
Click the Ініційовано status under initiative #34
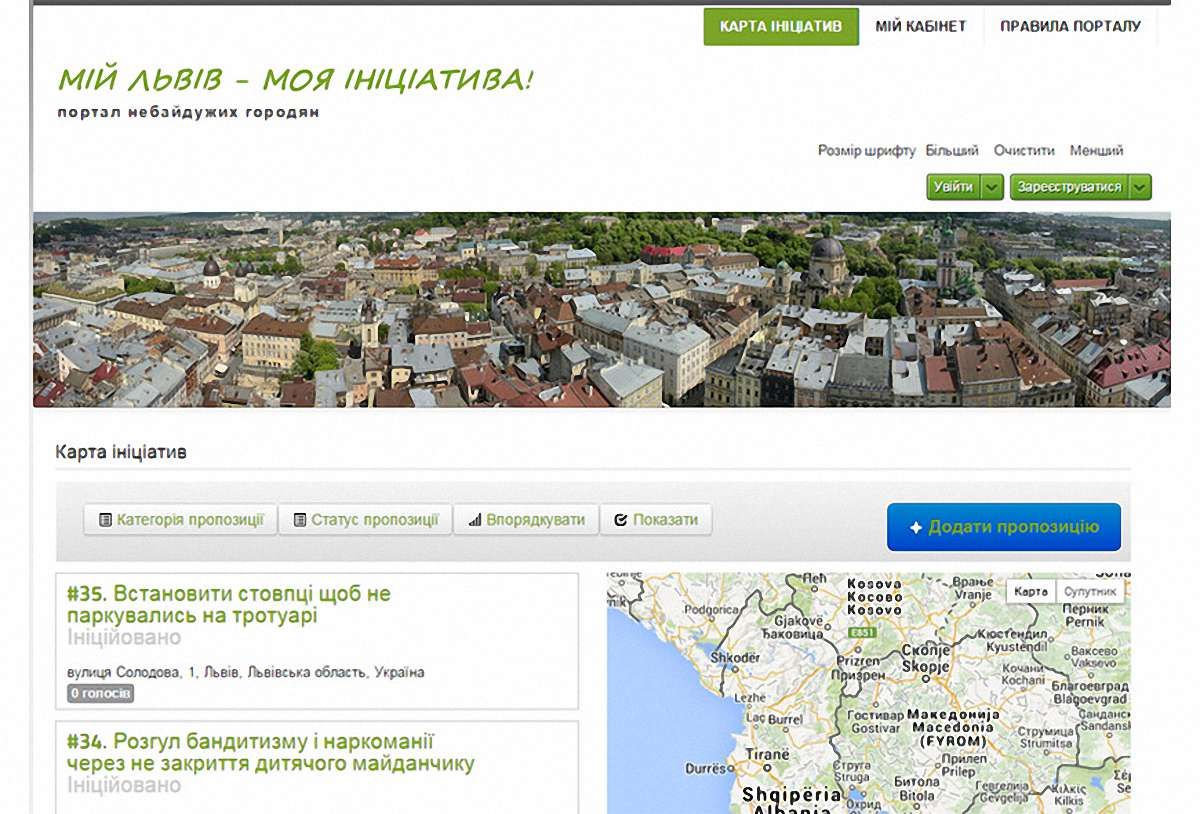pos(124,785)
